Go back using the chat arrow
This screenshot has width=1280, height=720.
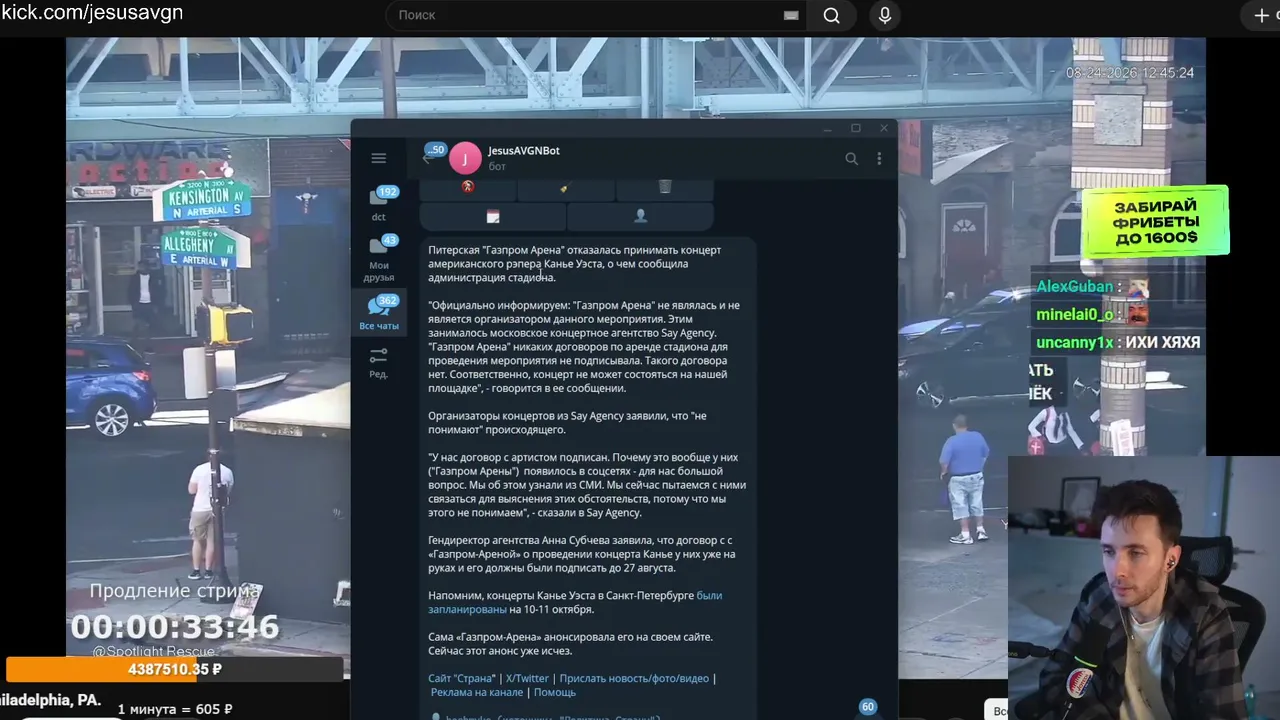[426, 158]
